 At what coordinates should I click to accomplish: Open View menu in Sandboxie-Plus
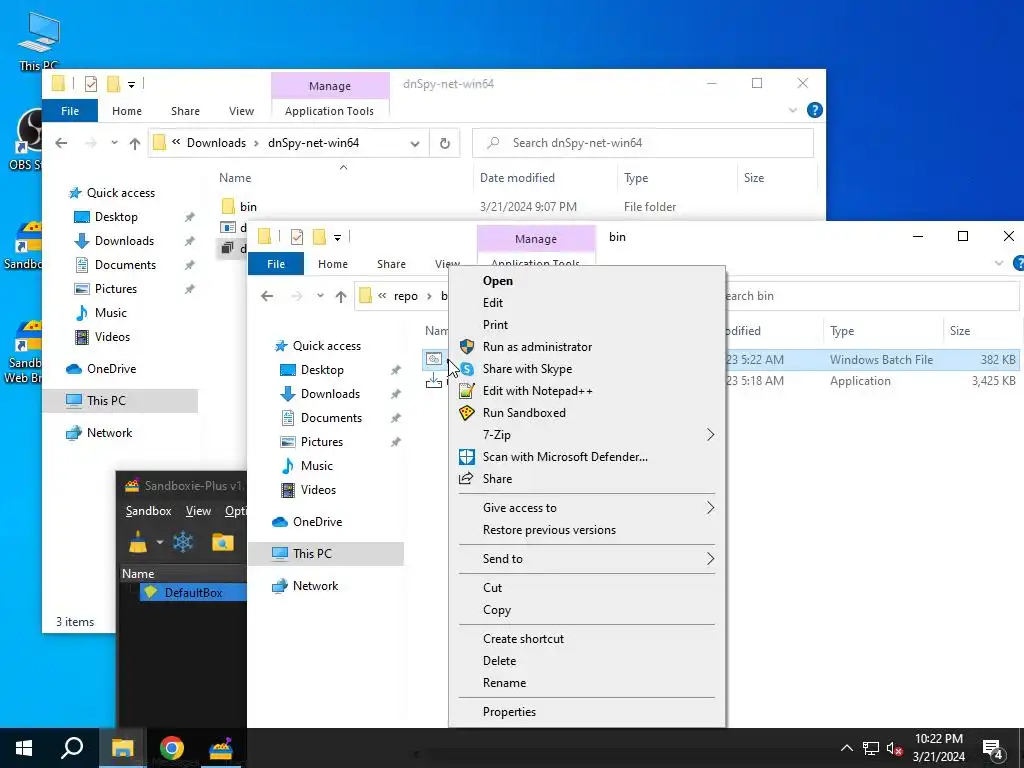[198, 511]
